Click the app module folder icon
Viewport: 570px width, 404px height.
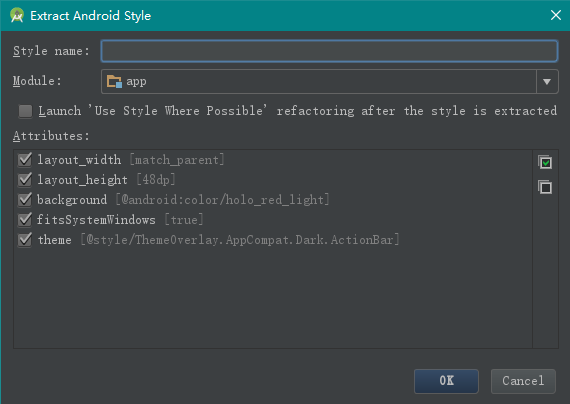(x=114, y=81)
